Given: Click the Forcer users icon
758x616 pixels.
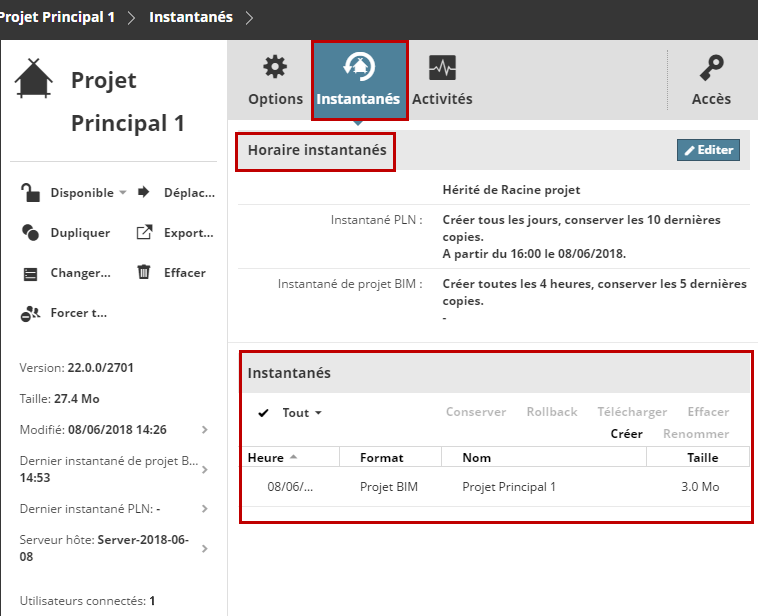Looking at the screenshot, I should (30, 313).
